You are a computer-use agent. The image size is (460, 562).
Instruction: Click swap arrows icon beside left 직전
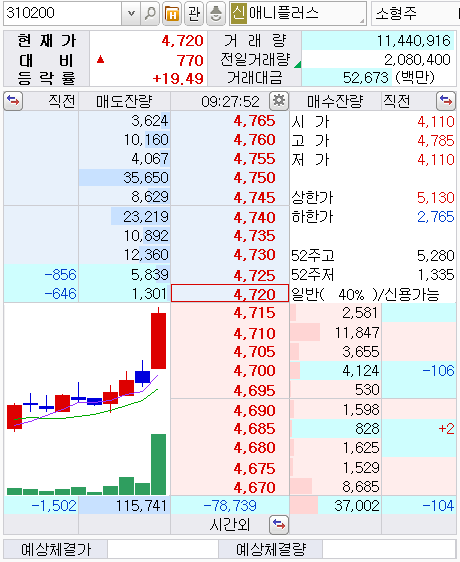(x=13, y=101)
